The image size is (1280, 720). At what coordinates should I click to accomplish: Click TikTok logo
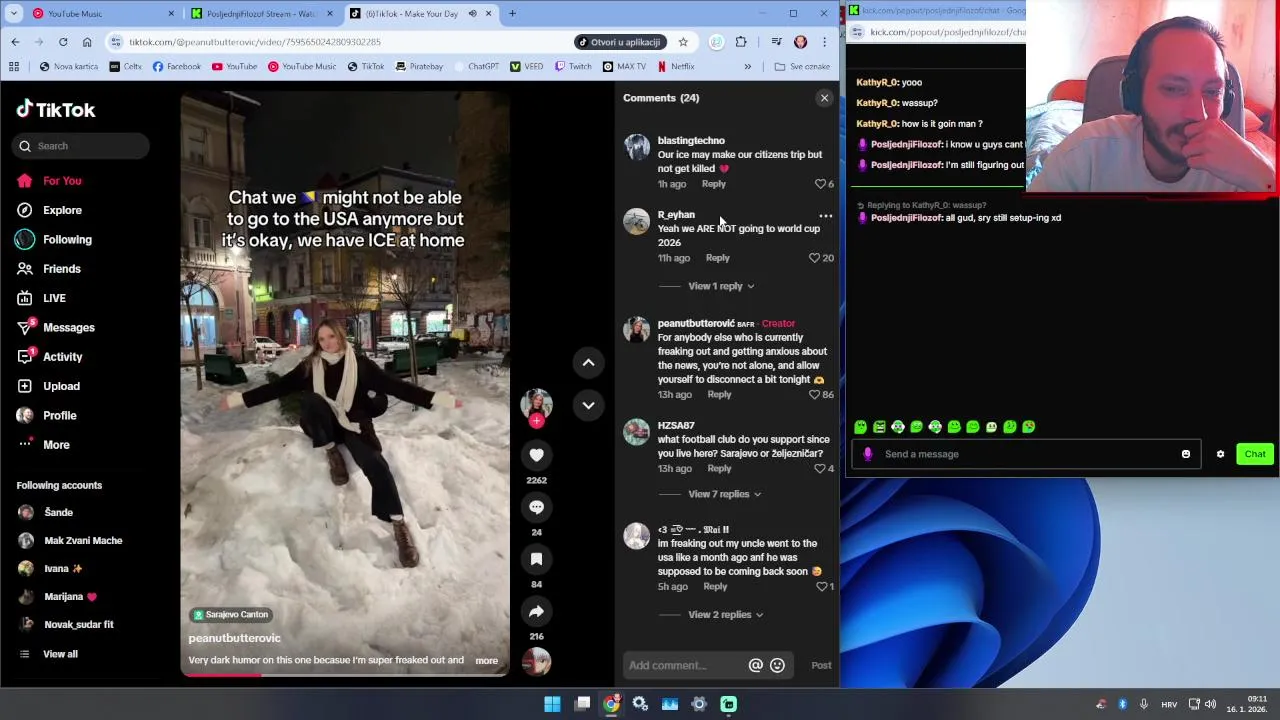[x=56, y=110]
